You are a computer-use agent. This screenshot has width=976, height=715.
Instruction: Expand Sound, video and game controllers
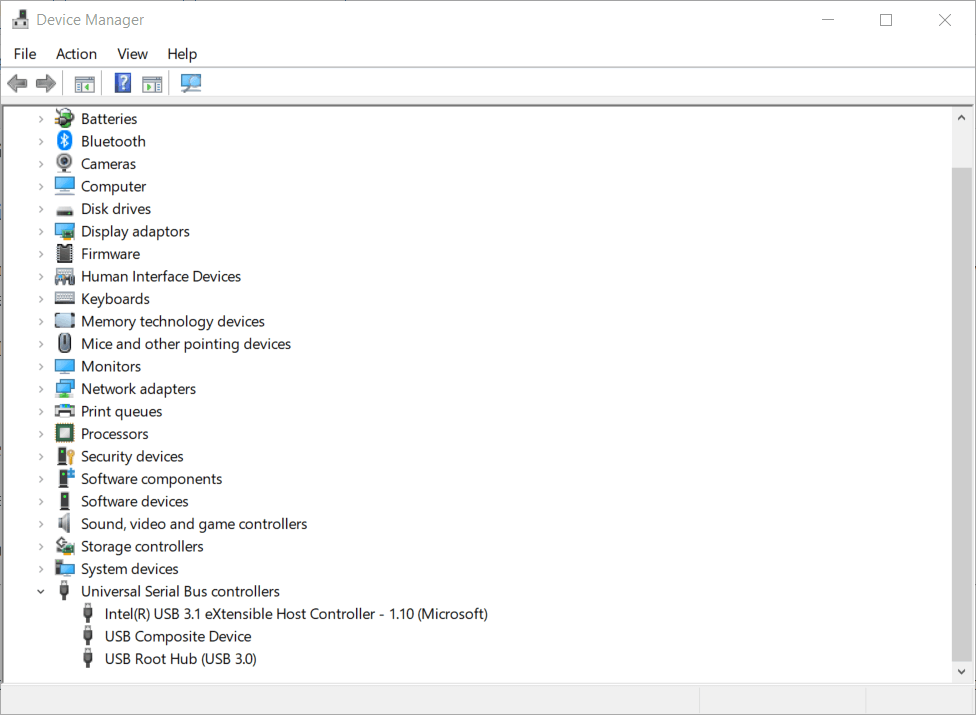[41, 524]
